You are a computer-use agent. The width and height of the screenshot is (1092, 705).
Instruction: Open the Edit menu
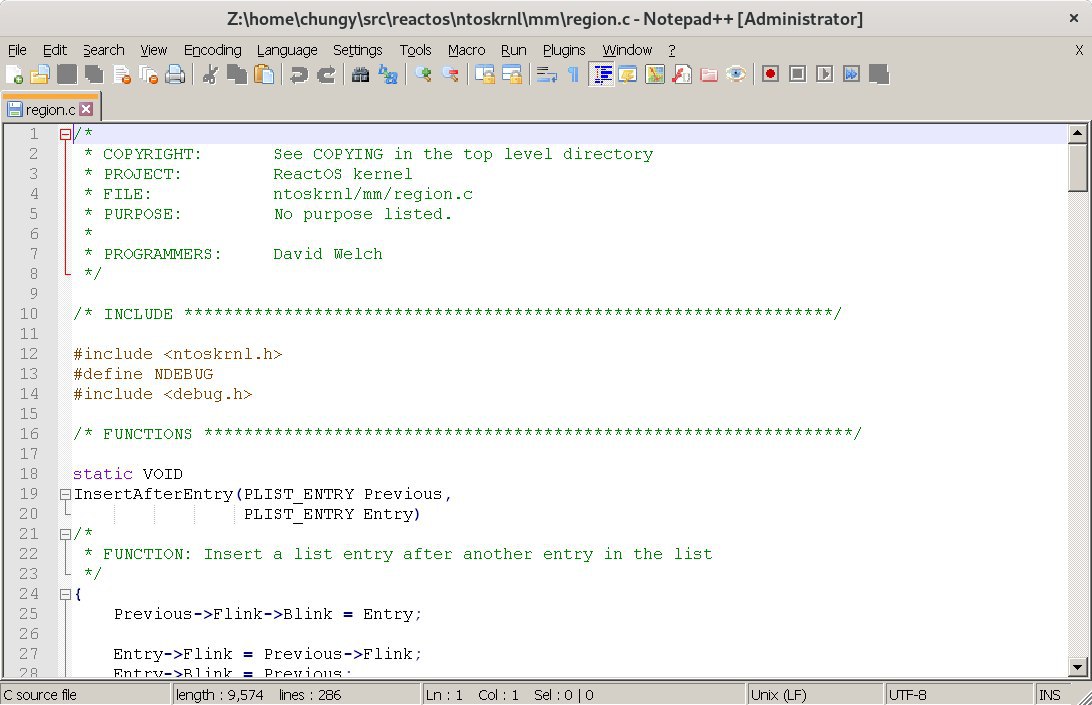(54, 50)
